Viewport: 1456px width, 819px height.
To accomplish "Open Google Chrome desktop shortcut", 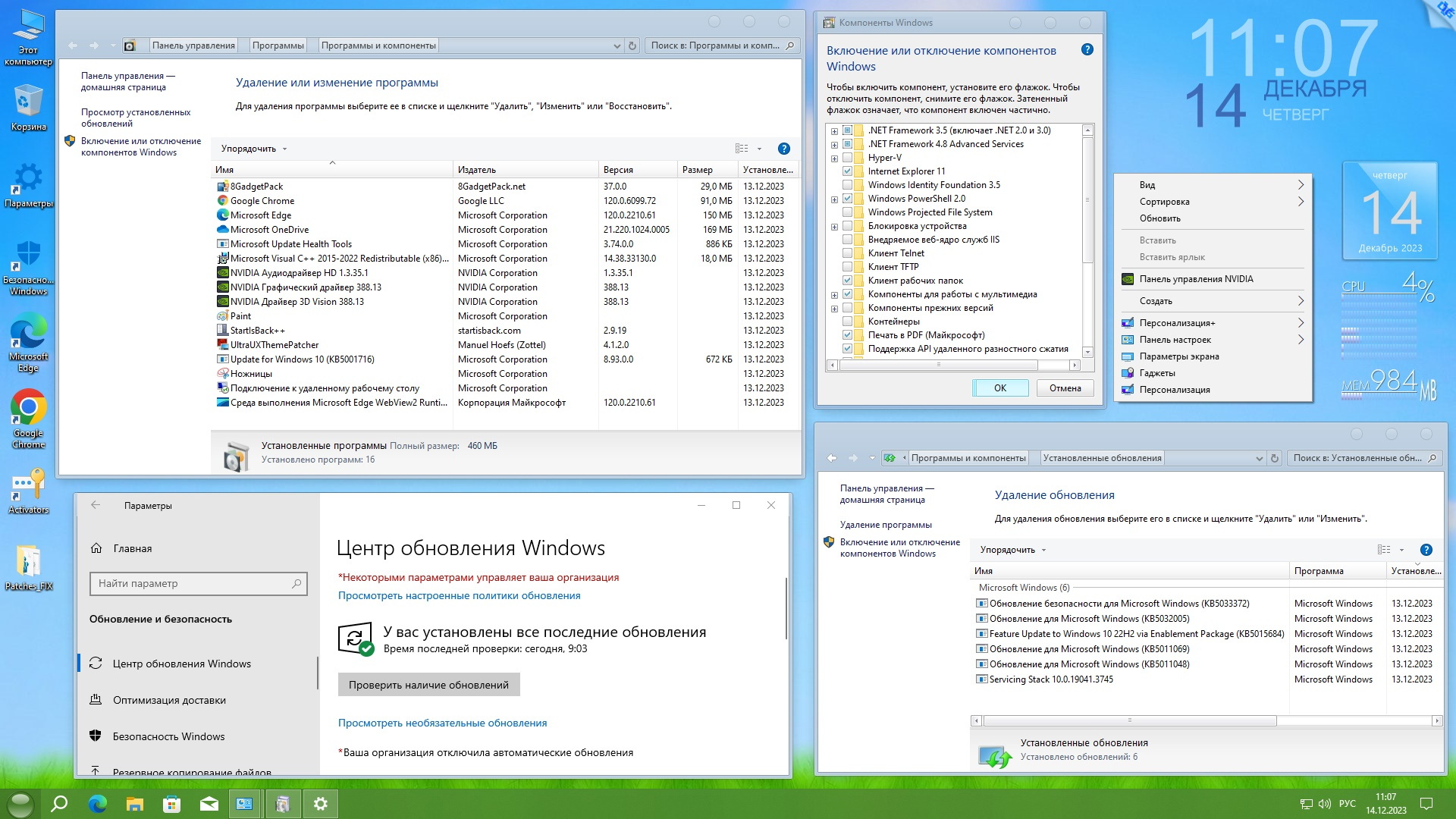I will coord(28,418).
